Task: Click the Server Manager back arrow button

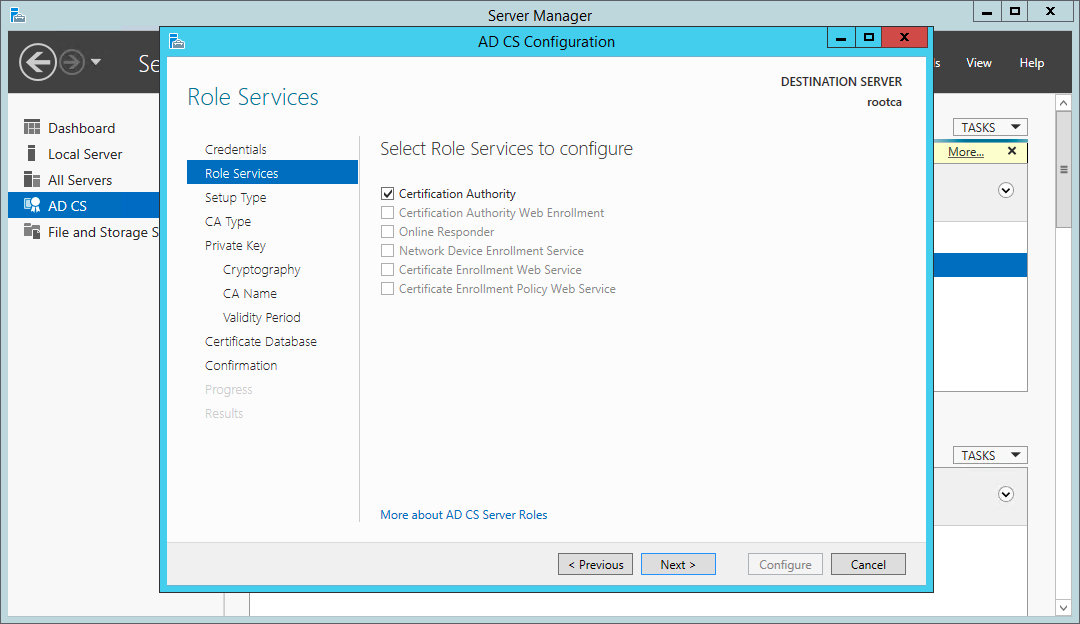Action: (37, 63)
